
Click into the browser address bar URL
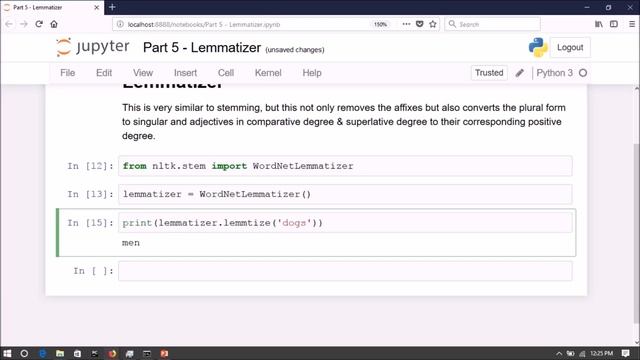[204, 24]
